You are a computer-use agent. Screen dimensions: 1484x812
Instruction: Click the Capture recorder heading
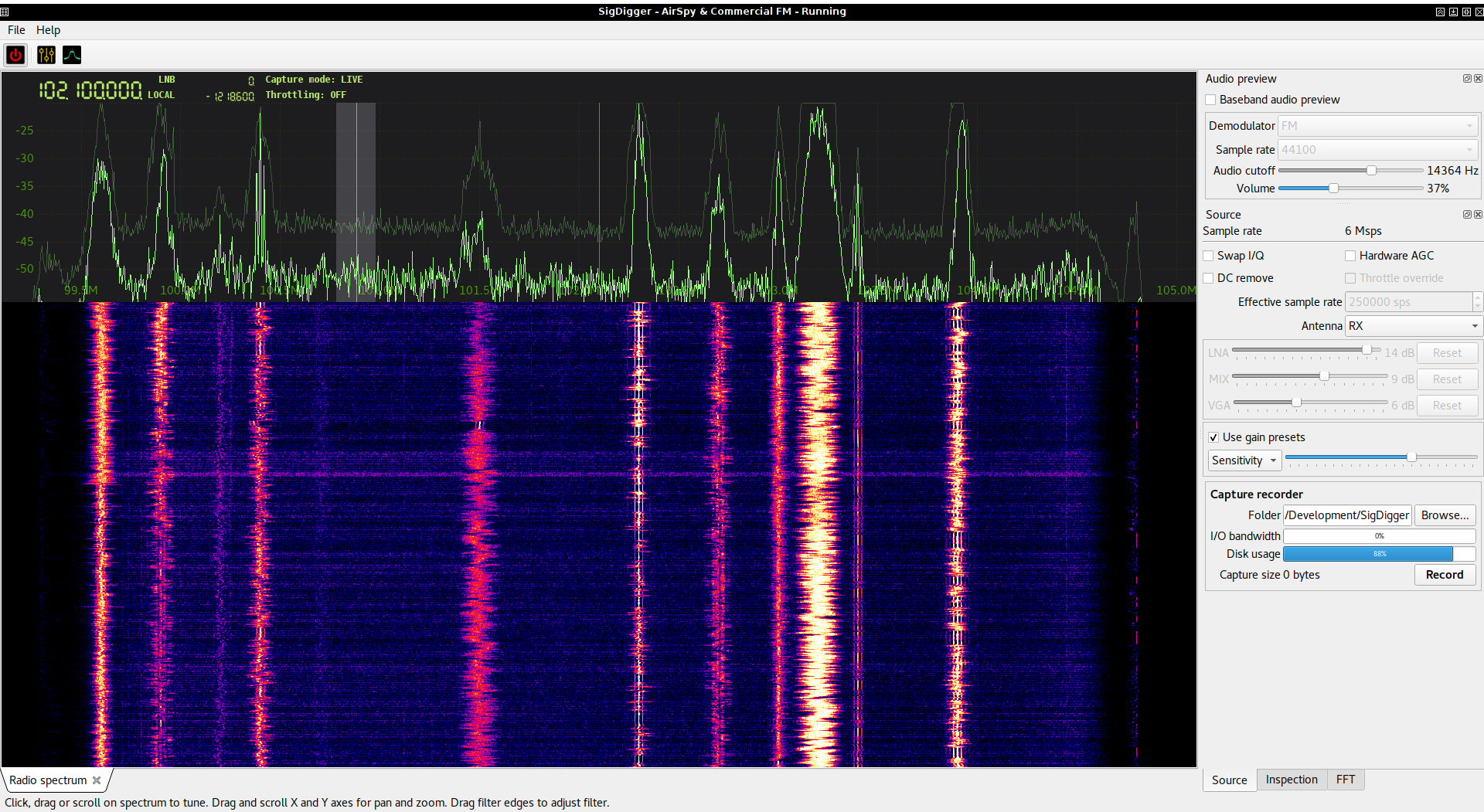(1256, 494)
